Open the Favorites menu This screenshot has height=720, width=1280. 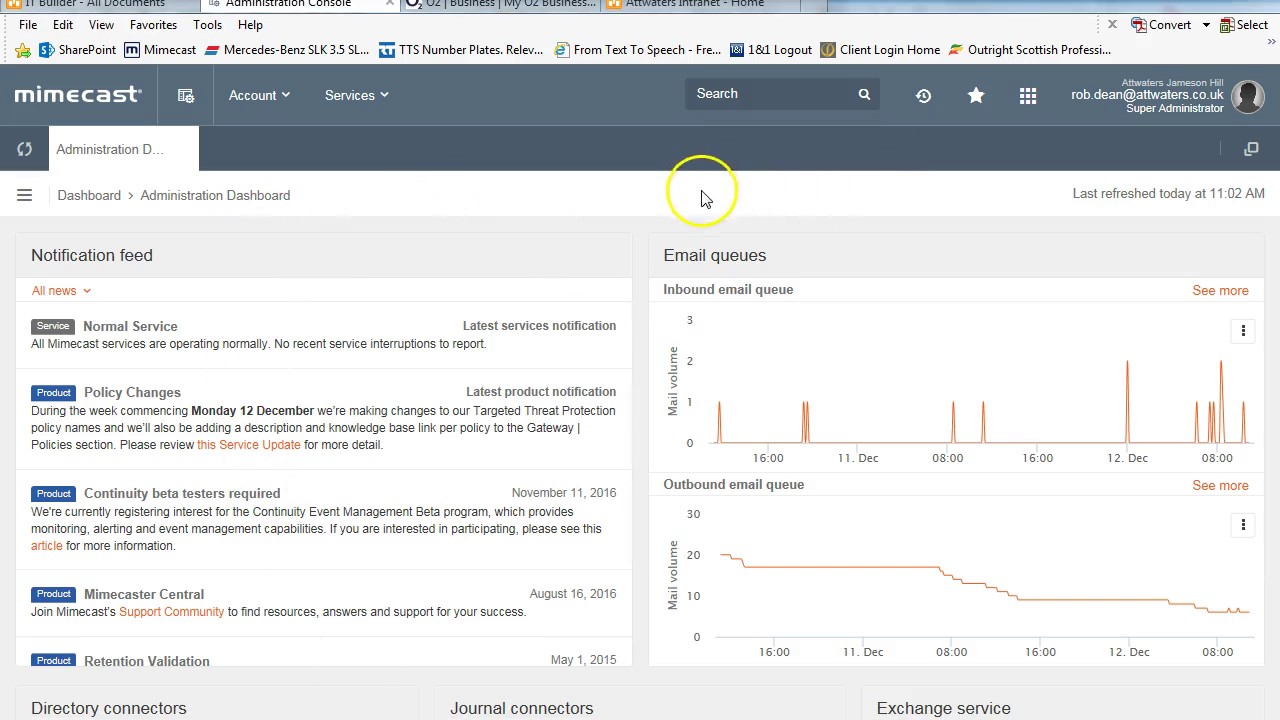(153, 25)
